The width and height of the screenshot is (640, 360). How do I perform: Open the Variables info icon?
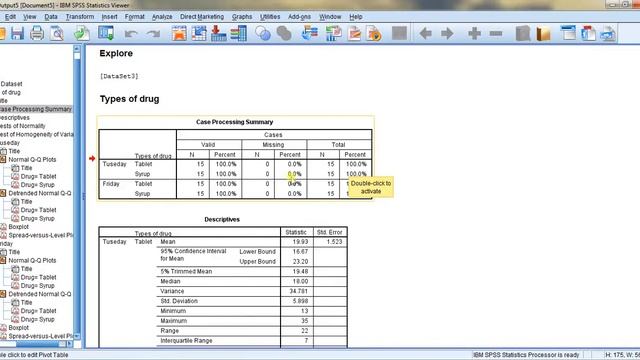(238, 33)
